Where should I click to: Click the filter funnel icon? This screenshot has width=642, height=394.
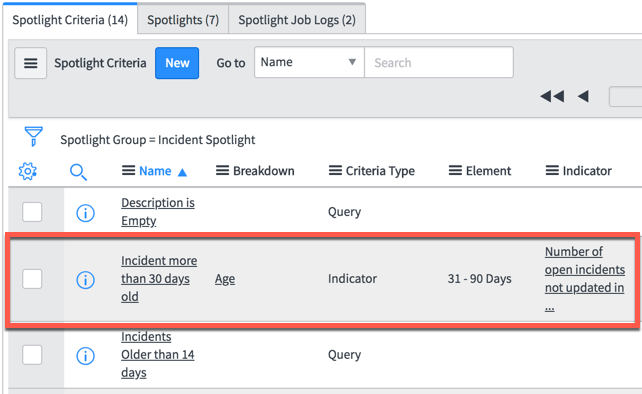pyautogui.click(x=34, y=136)
